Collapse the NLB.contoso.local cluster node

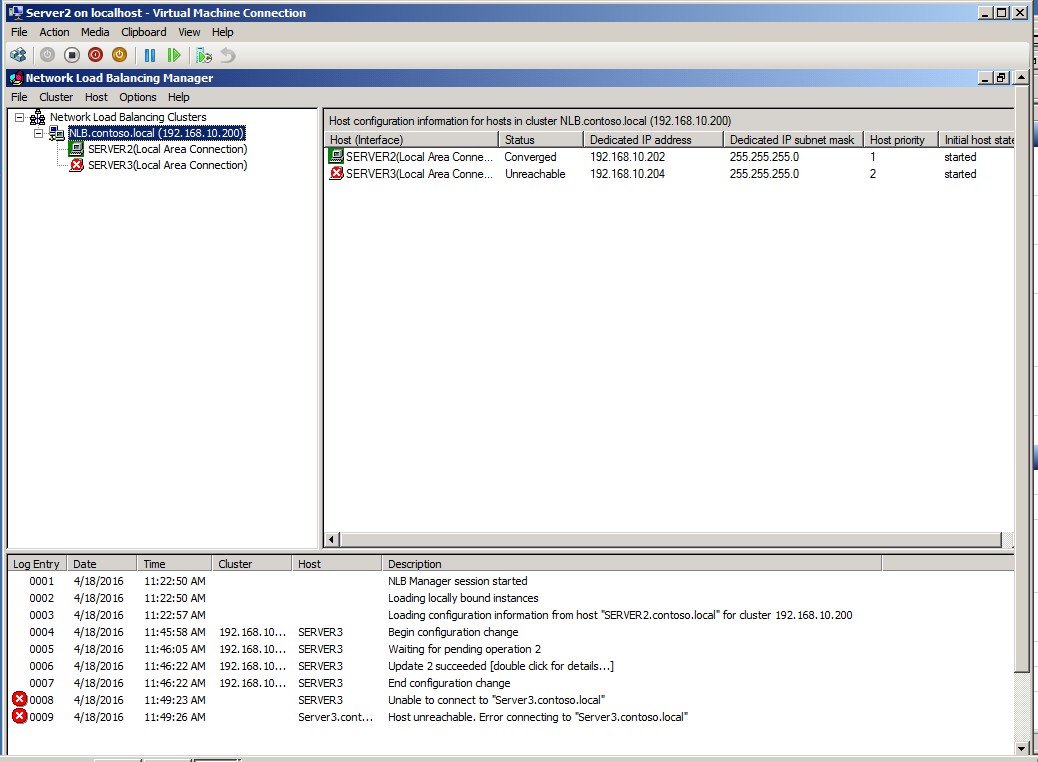(x=39, y=133)
